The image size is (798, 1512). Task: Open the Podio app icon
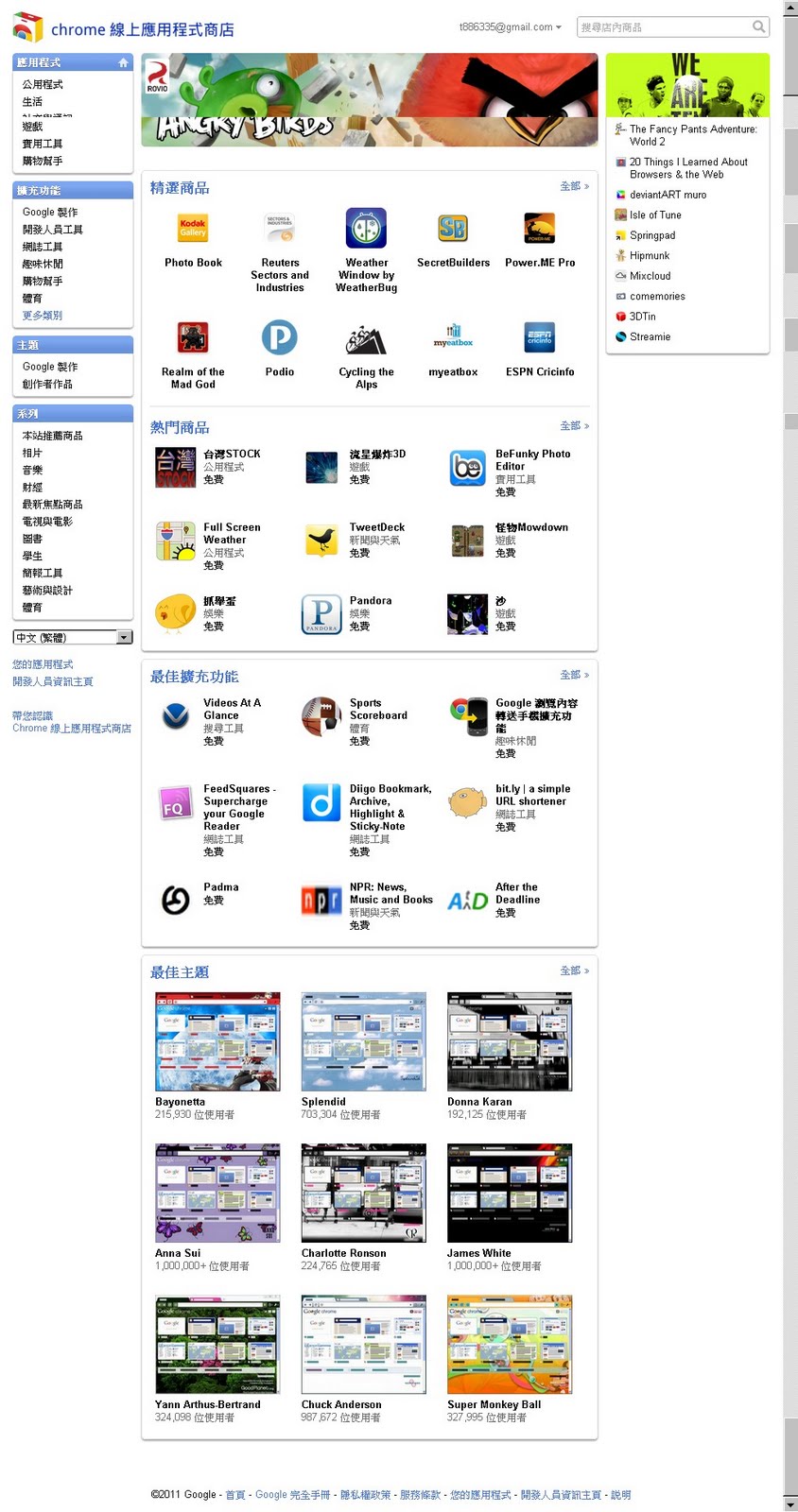[x=280, y=337]
